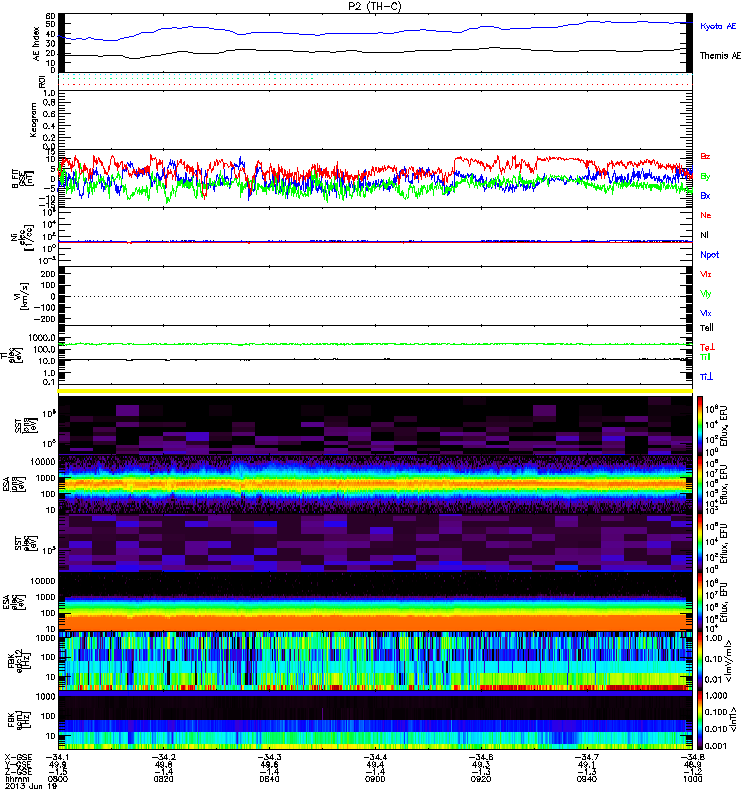Click the blue "Ti⊥" legend label

click(706, 377)
